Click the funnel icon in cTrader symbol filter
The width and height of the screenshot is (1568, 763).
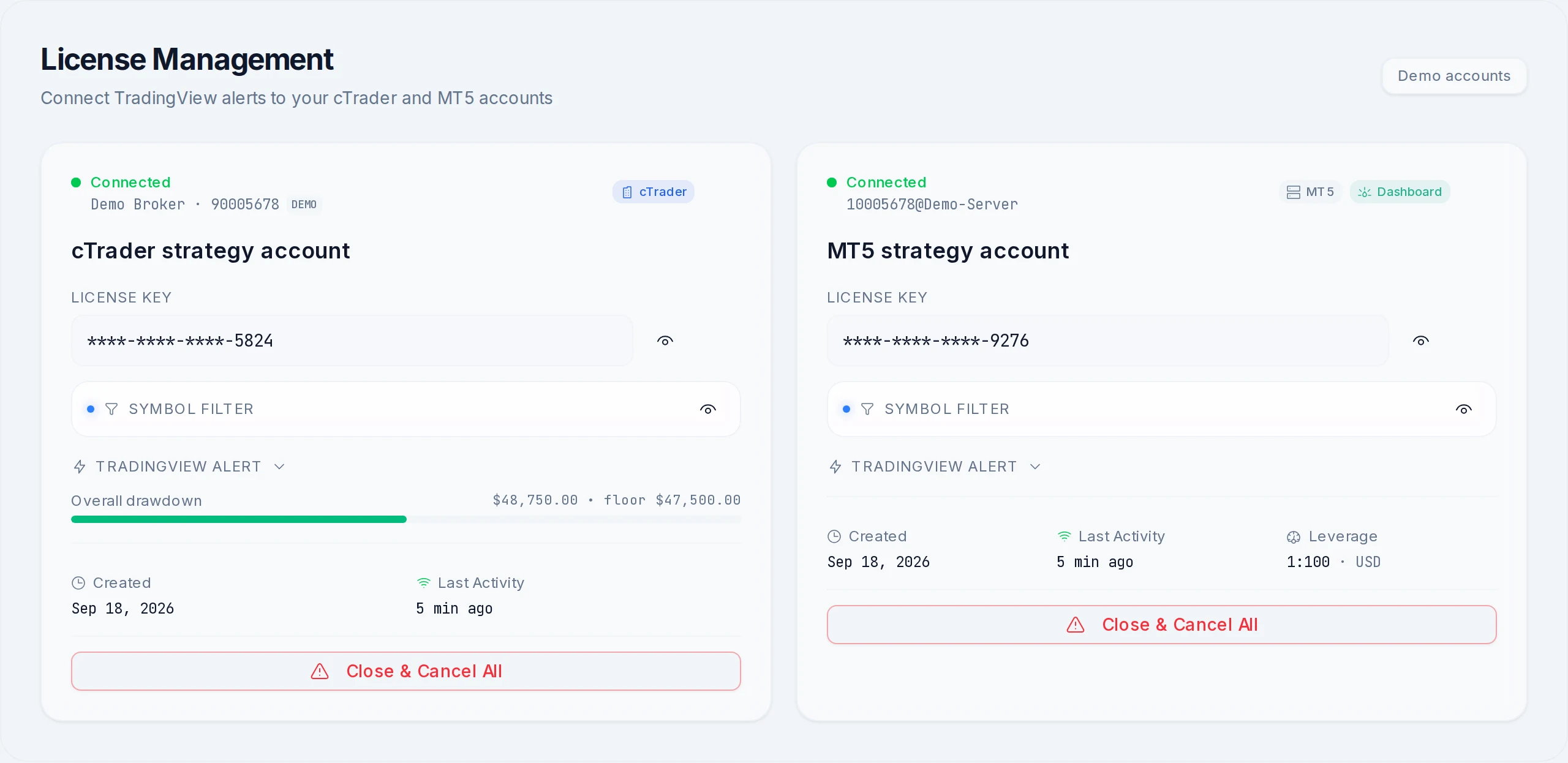pos(111,409)
